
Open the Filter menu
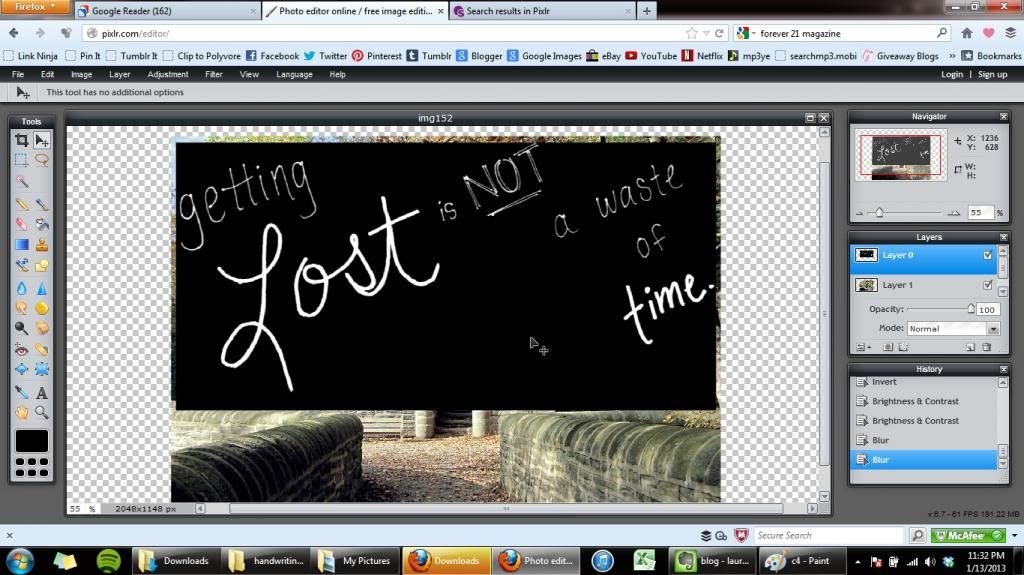click(x=214, y=74)
